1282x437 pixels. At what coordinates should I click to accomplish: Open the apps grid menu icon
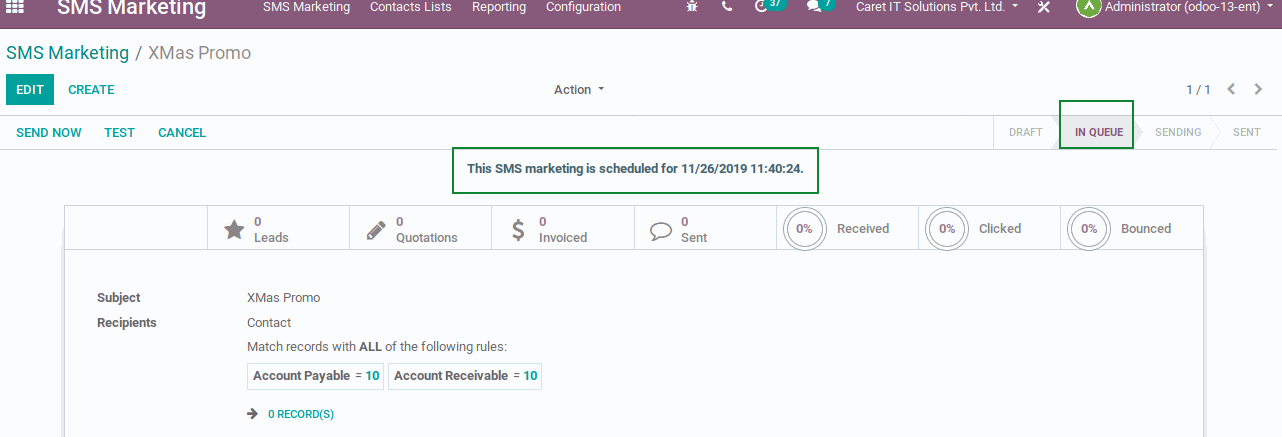pyautogui.click(x=15, y=7)
